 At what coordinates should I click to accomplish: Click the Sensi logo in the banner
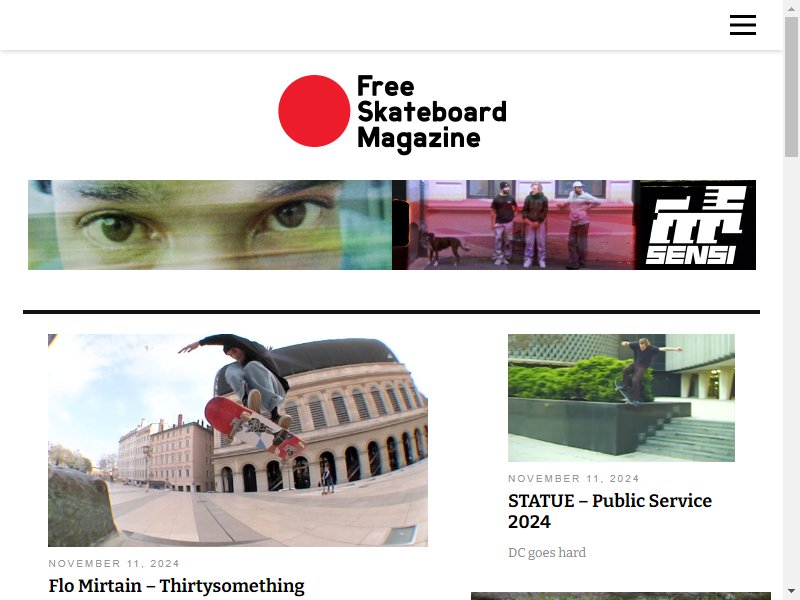[697, 225]
